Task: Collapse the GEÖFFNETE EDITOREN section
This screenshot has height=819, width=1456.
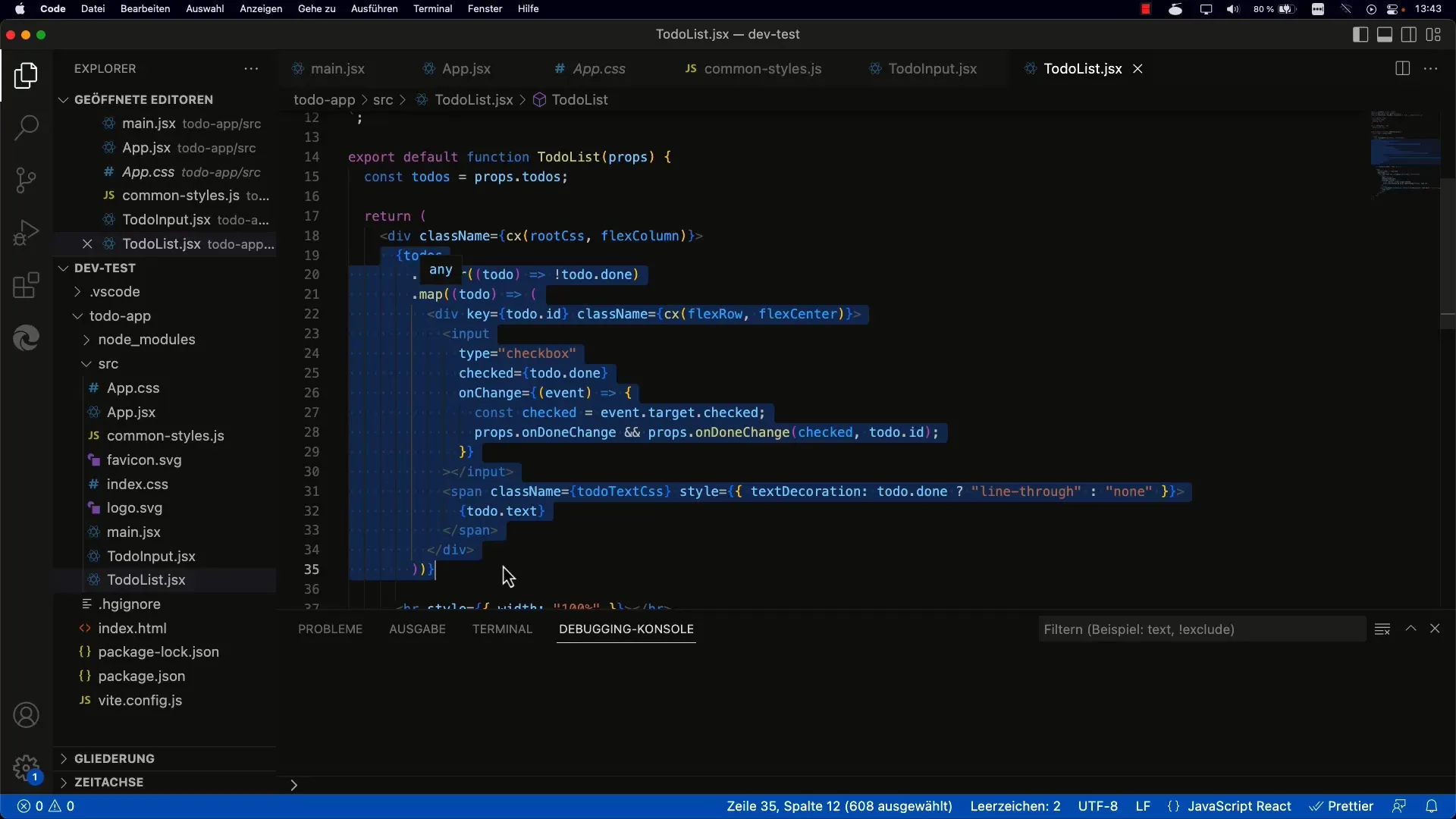Action: pyautogui.click(x=143, y=99)
